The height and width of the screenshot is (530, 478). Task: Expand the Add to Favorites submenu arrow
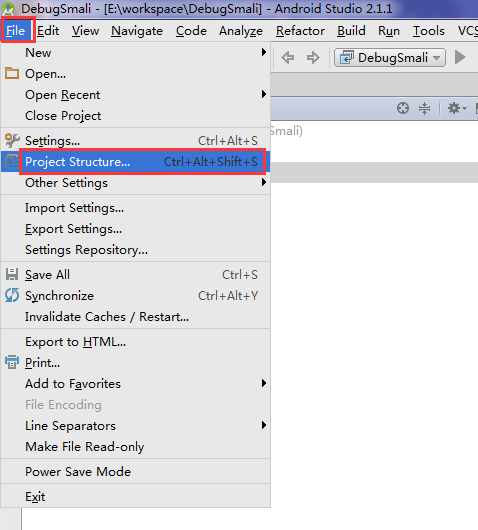tap(264, 383)
